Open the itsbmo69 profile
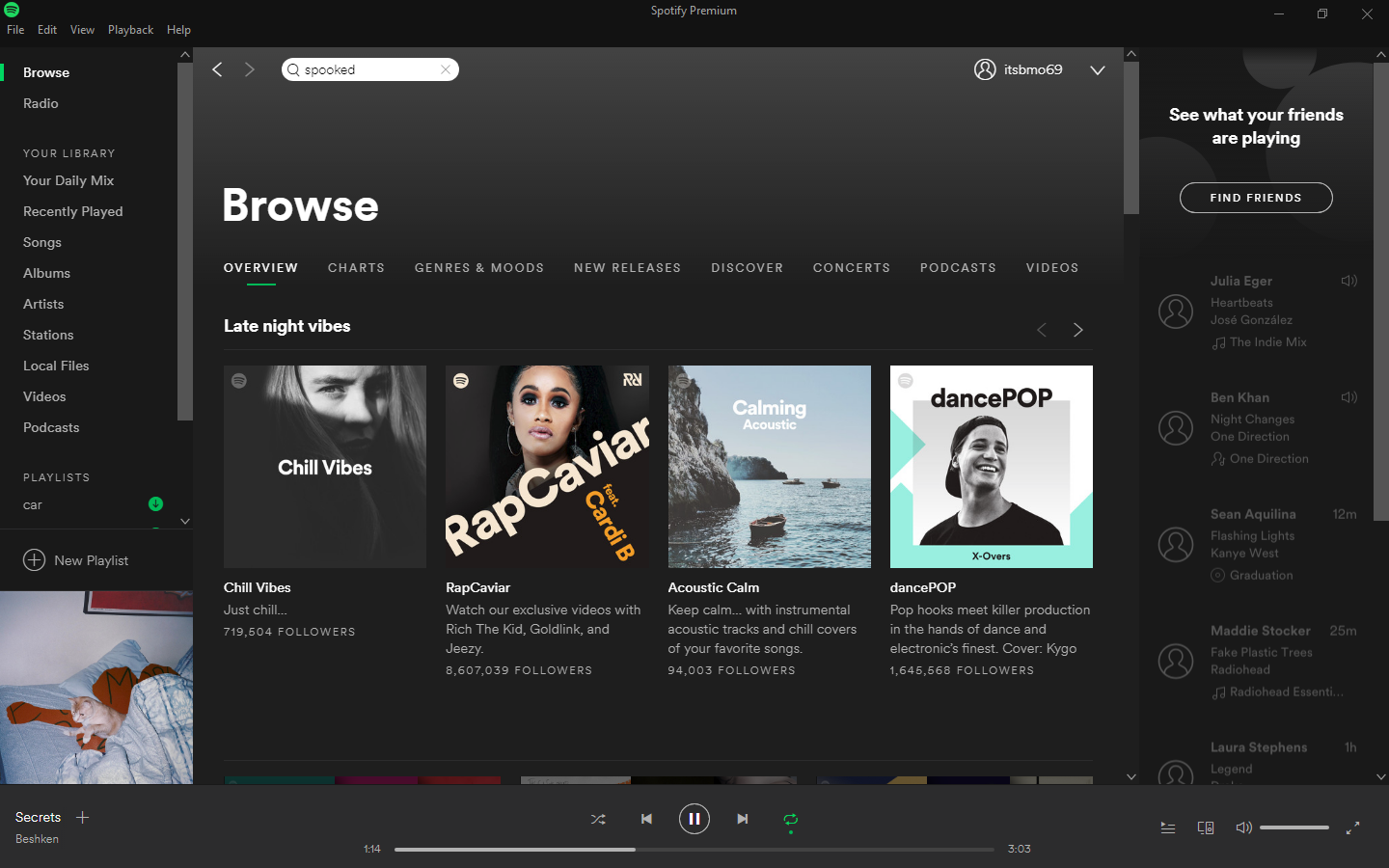The height and width of the screenshot is (868, 1389). (x=1019, y=69)
